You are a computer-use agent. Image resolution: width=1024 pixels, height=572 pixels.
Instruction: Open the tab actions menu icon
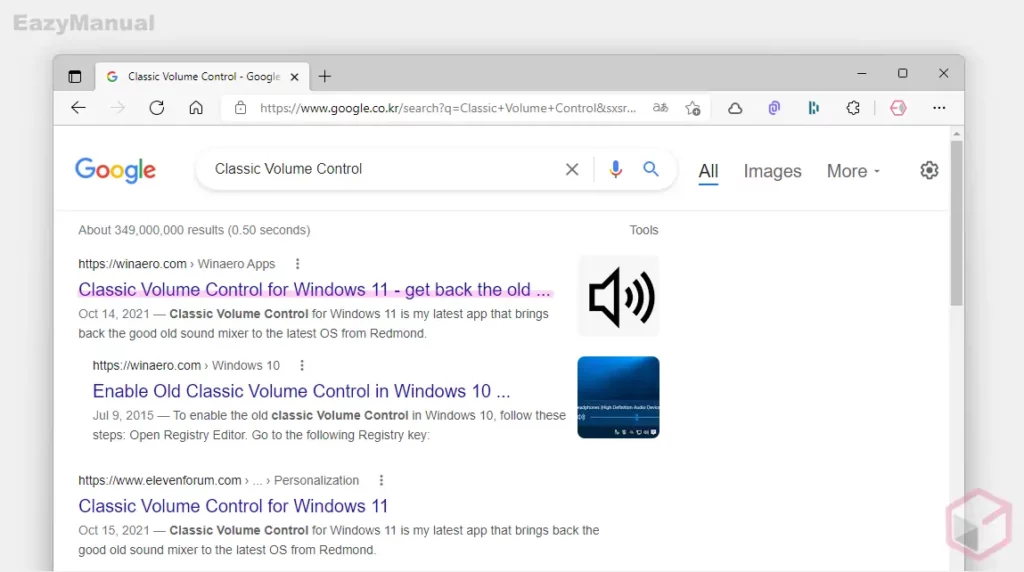(75, 76)
